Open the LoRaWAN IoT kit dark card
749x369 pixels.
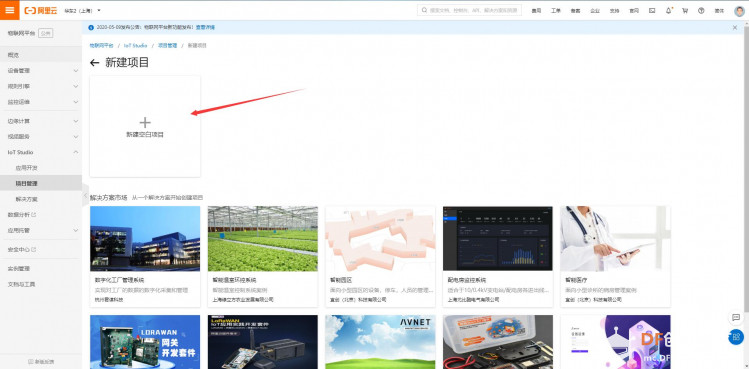263,342
